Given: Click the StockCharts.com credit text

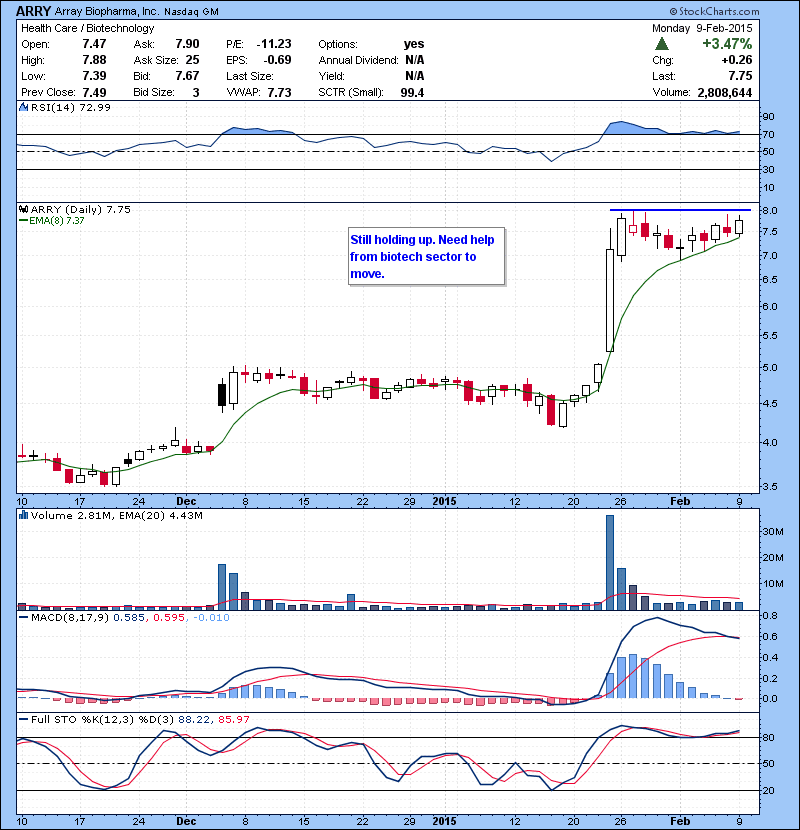Looking at the screenshot, I should (715, 11).
